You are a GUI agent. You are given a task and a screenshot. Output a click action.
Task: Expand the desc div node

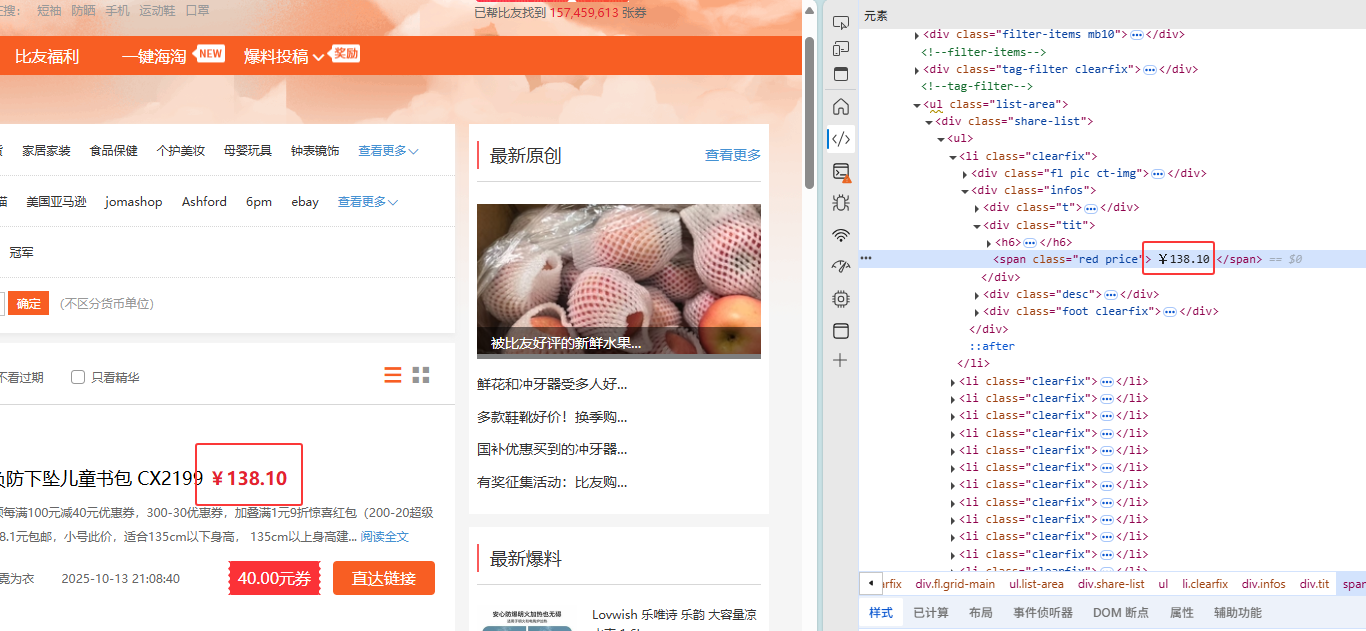(x=977, y=295)
